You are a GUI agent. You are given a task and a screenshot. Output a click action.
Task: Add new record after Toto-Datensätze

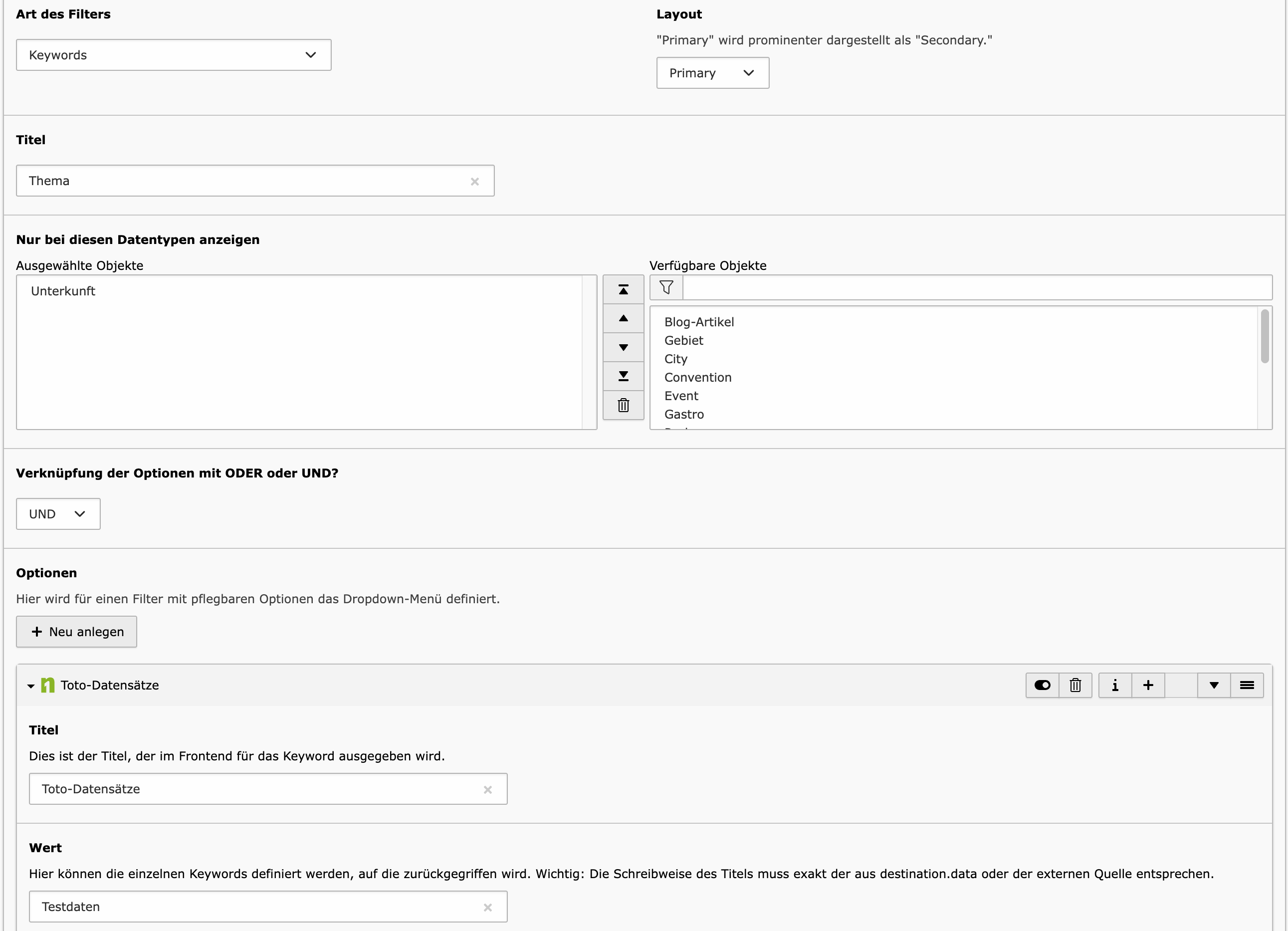pyautogui.click(x=1148, y=685)
